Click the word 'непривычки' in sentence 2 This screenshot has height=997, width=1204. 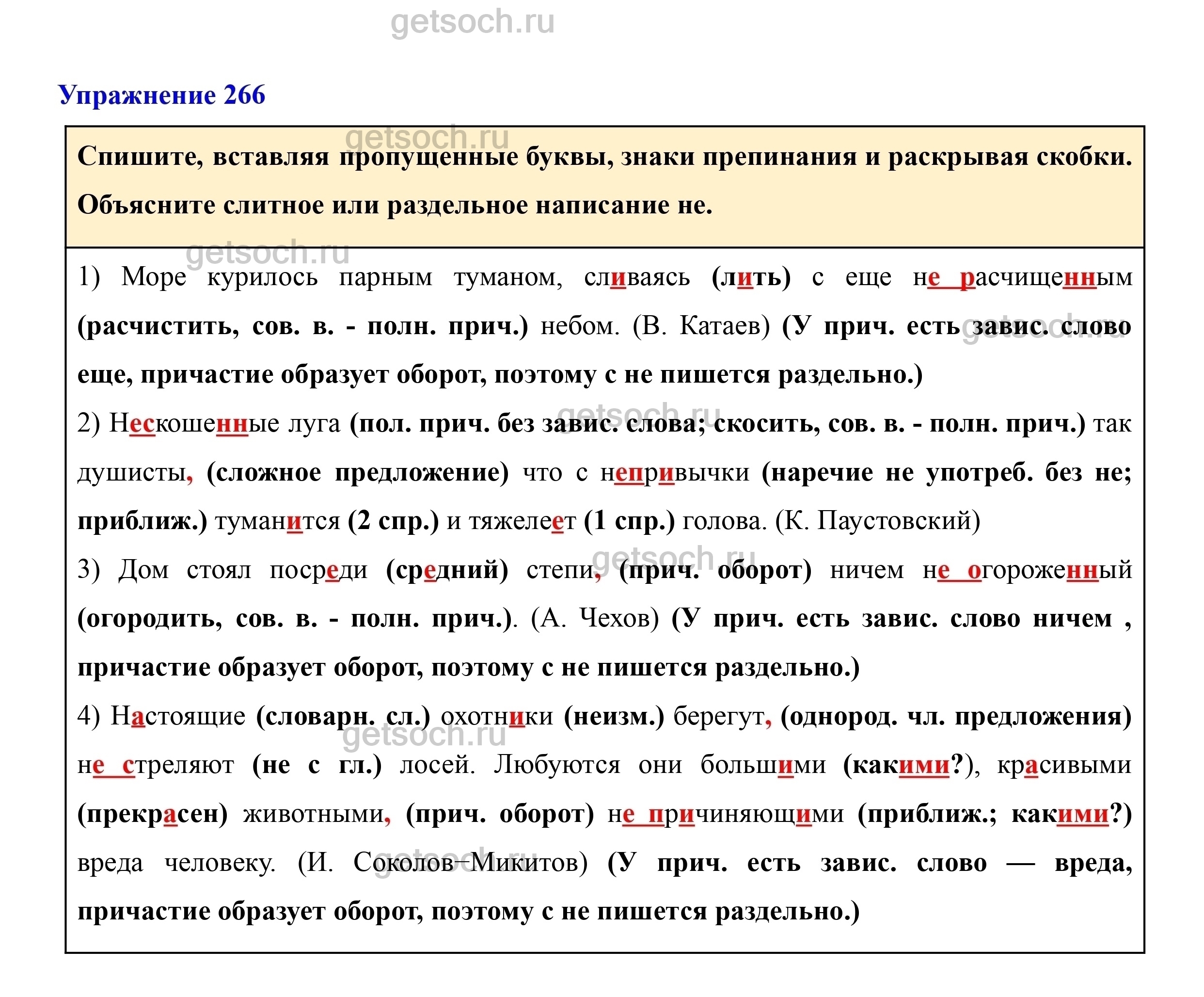tap(674, 473)
